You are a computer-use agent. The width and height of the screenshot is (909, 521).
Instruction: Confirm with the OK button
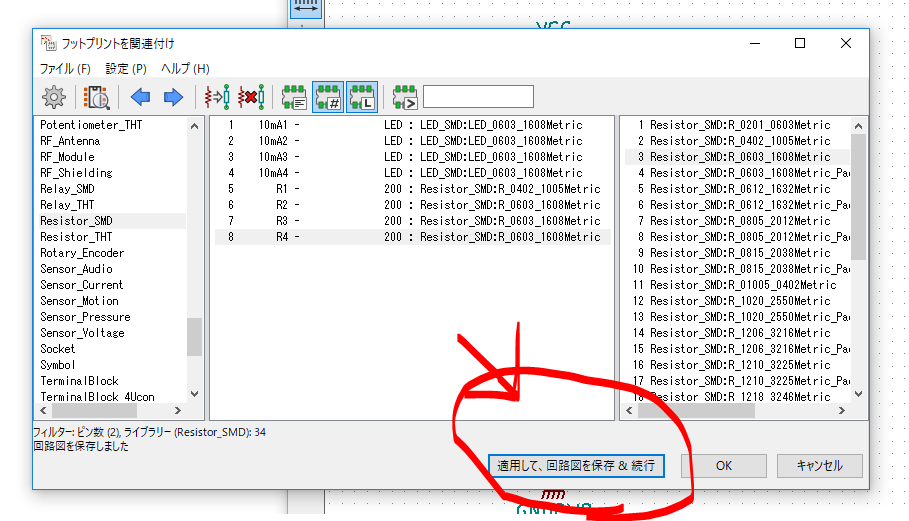point(723,466)
